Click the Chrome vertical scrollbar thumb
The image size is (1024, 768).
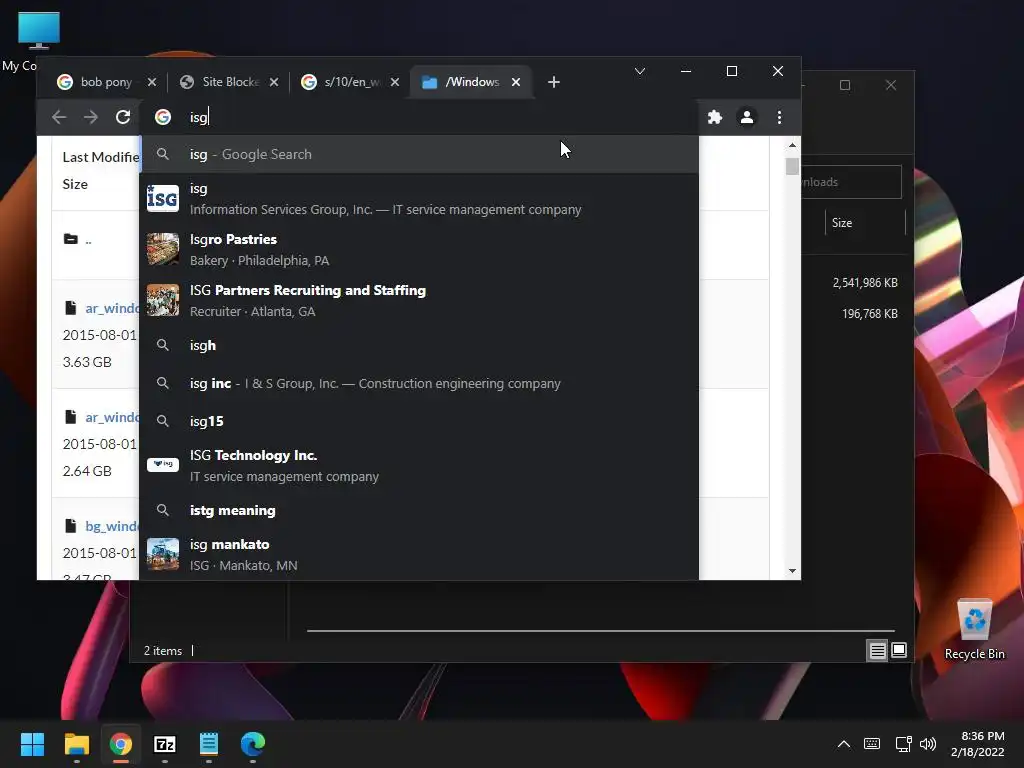point(792,166)
